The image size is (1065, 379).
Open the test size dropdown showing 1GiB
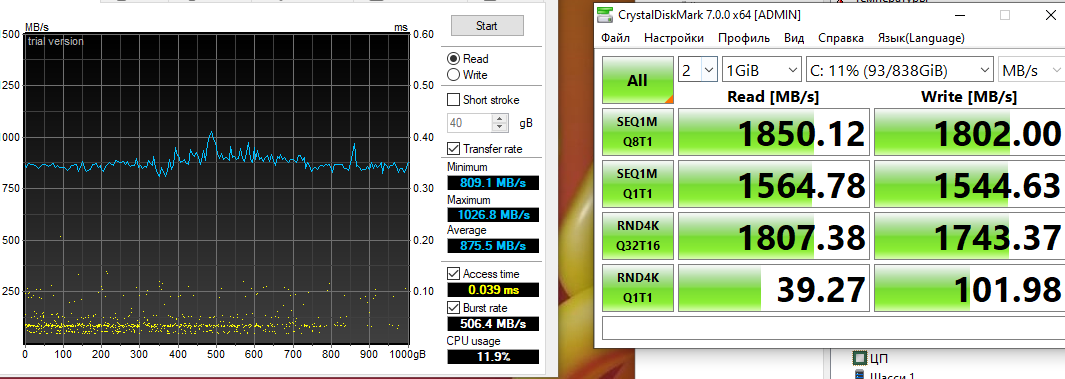click(762, 70)
